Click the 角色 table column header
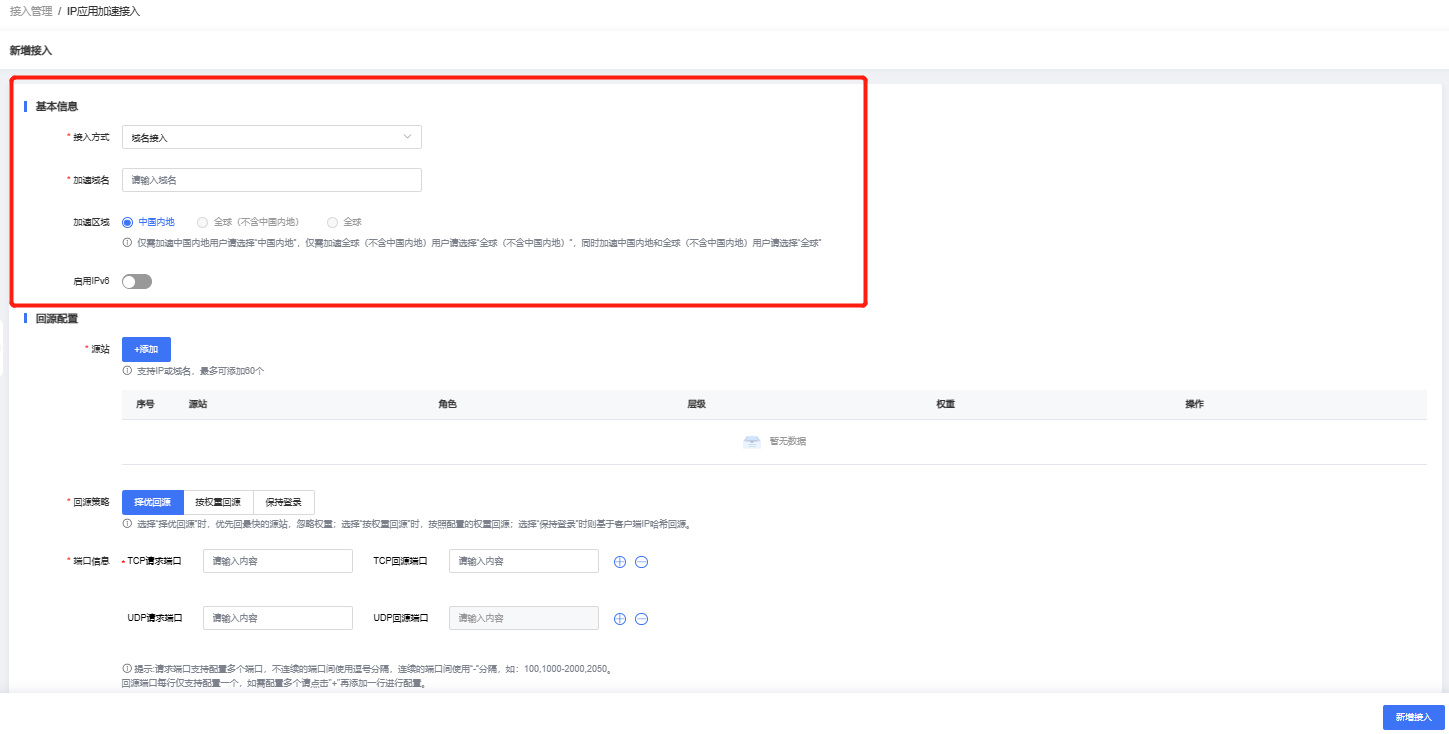Screen dimensions: 1449x734 tap(447, 404)
